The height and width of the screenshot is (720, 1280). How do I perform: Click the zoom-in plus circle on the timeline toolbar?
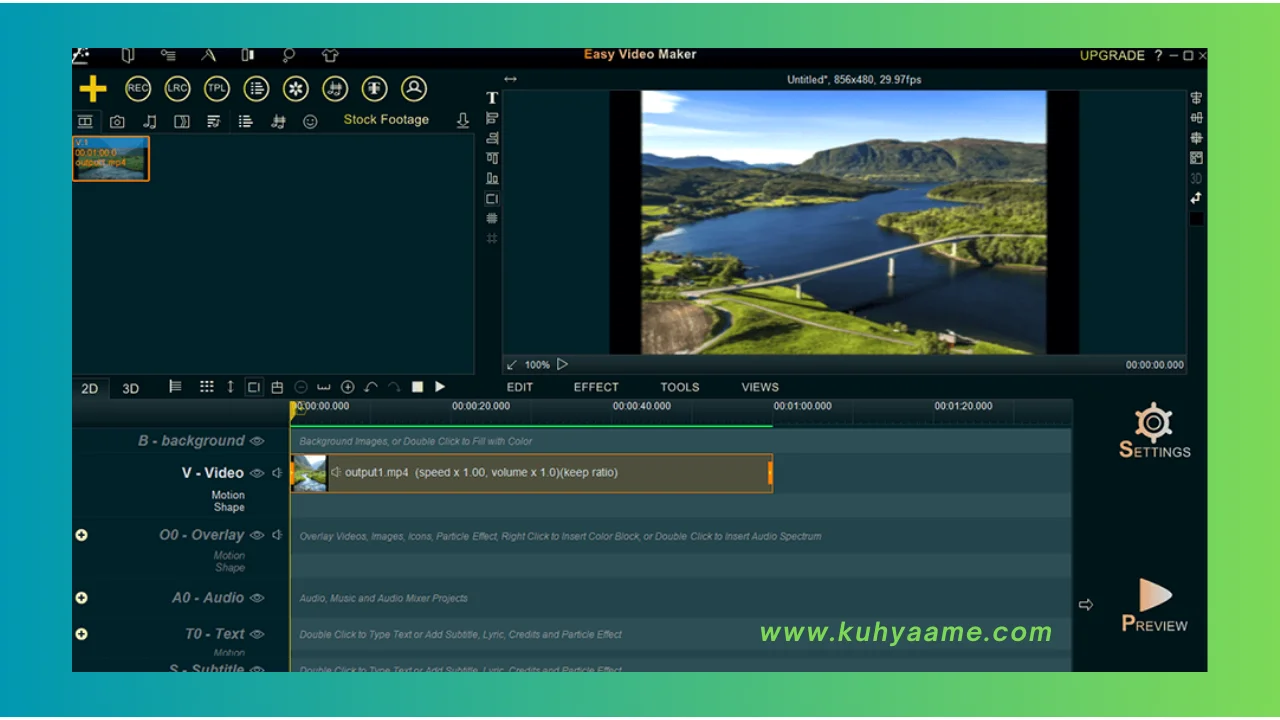tap(347, 387)
